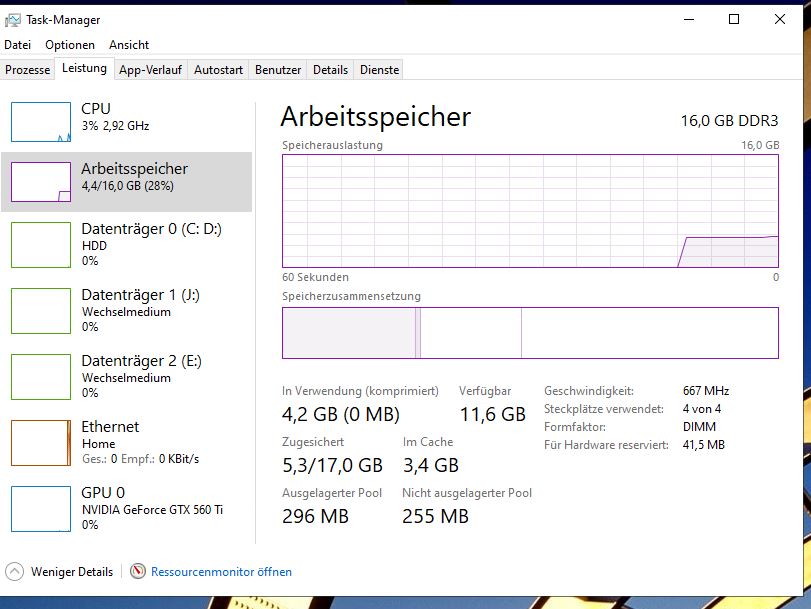This screenshot has height=609, width=811.
Task: Open the Datei menu
Action: point(18,45)
